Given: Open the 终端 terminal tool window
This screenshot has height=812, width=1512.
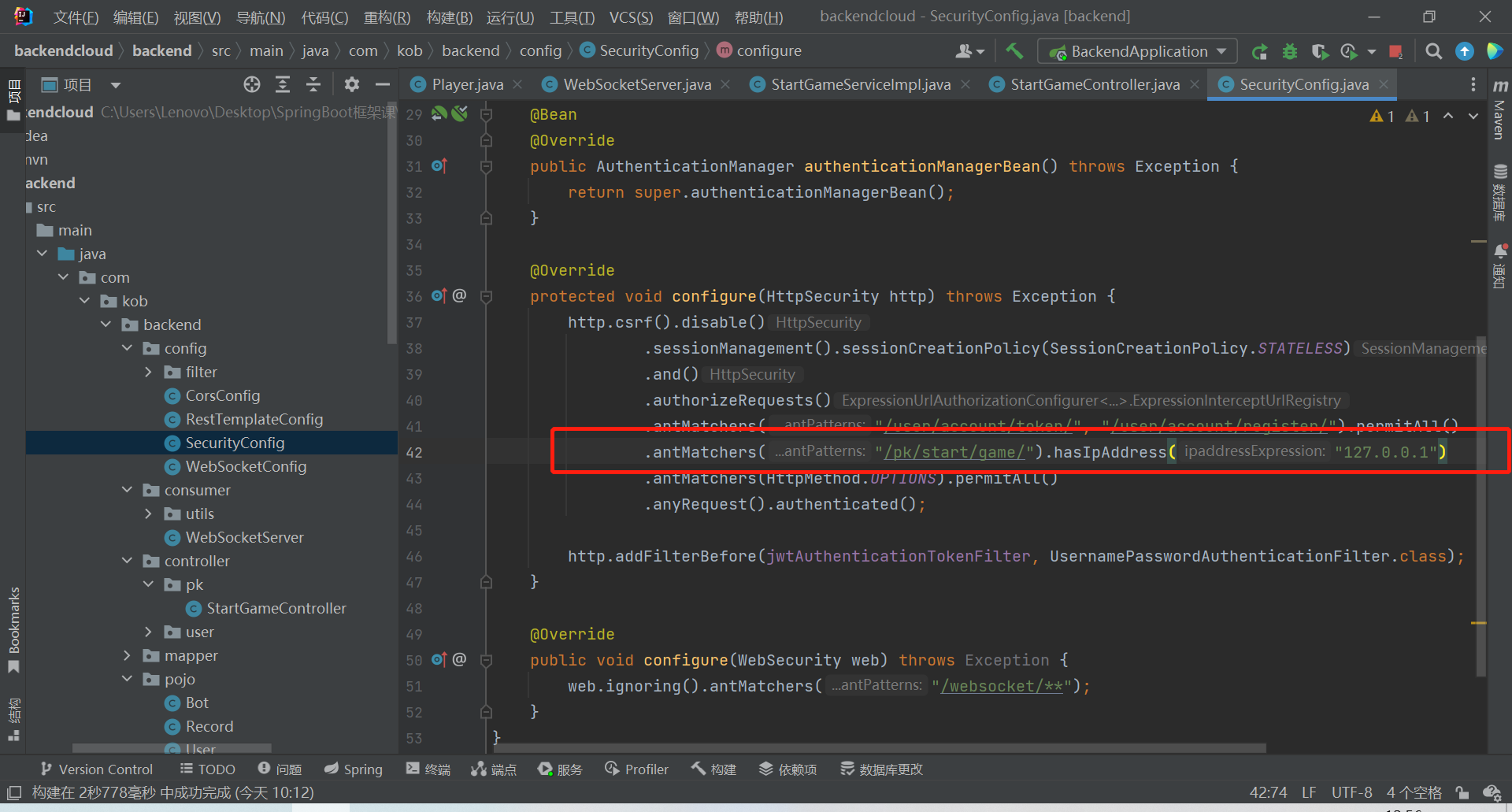Looking at the screenshot, I should point(428,769).
